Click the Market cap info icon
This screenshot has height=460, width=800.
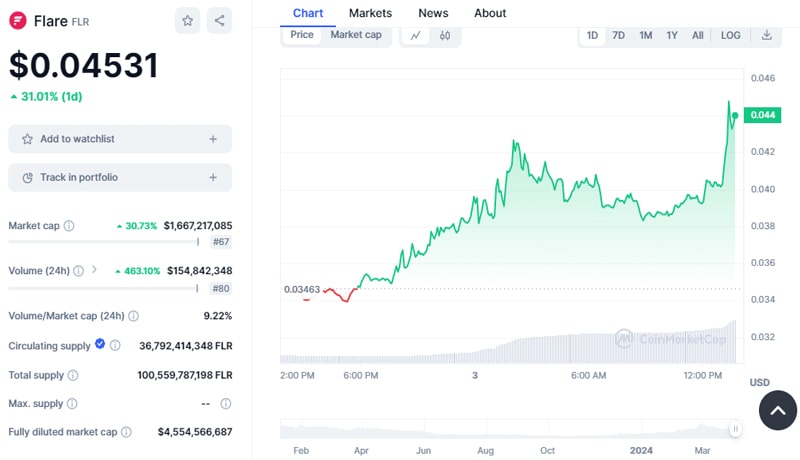click(69, 225)
